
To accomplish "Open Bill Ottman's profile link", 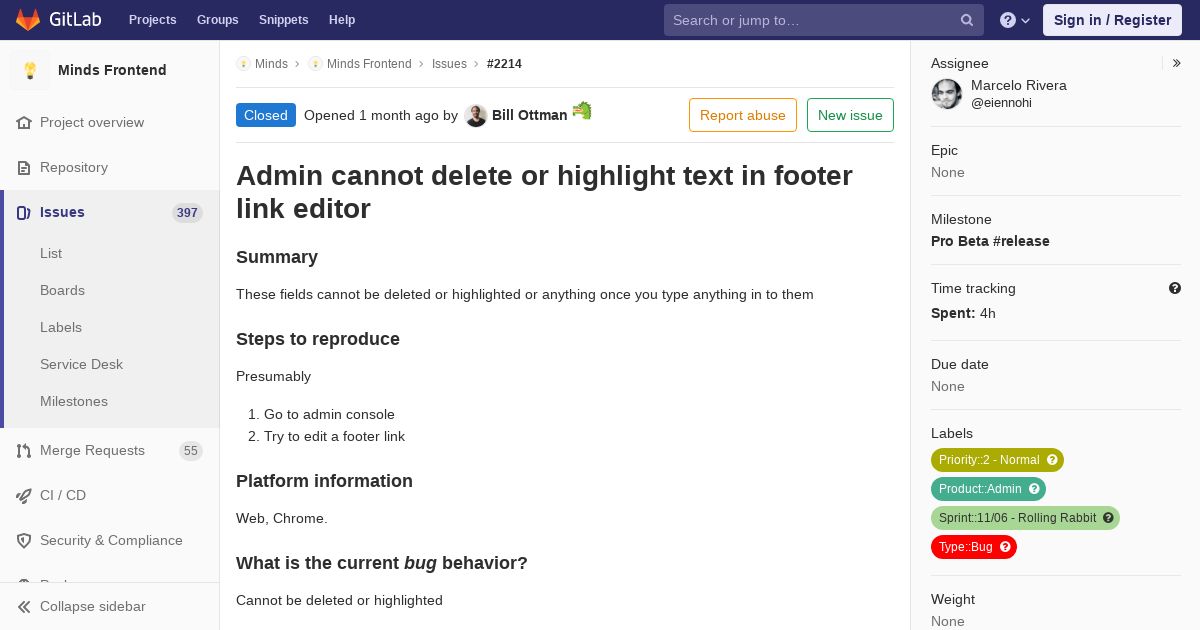I will [530, 115].
